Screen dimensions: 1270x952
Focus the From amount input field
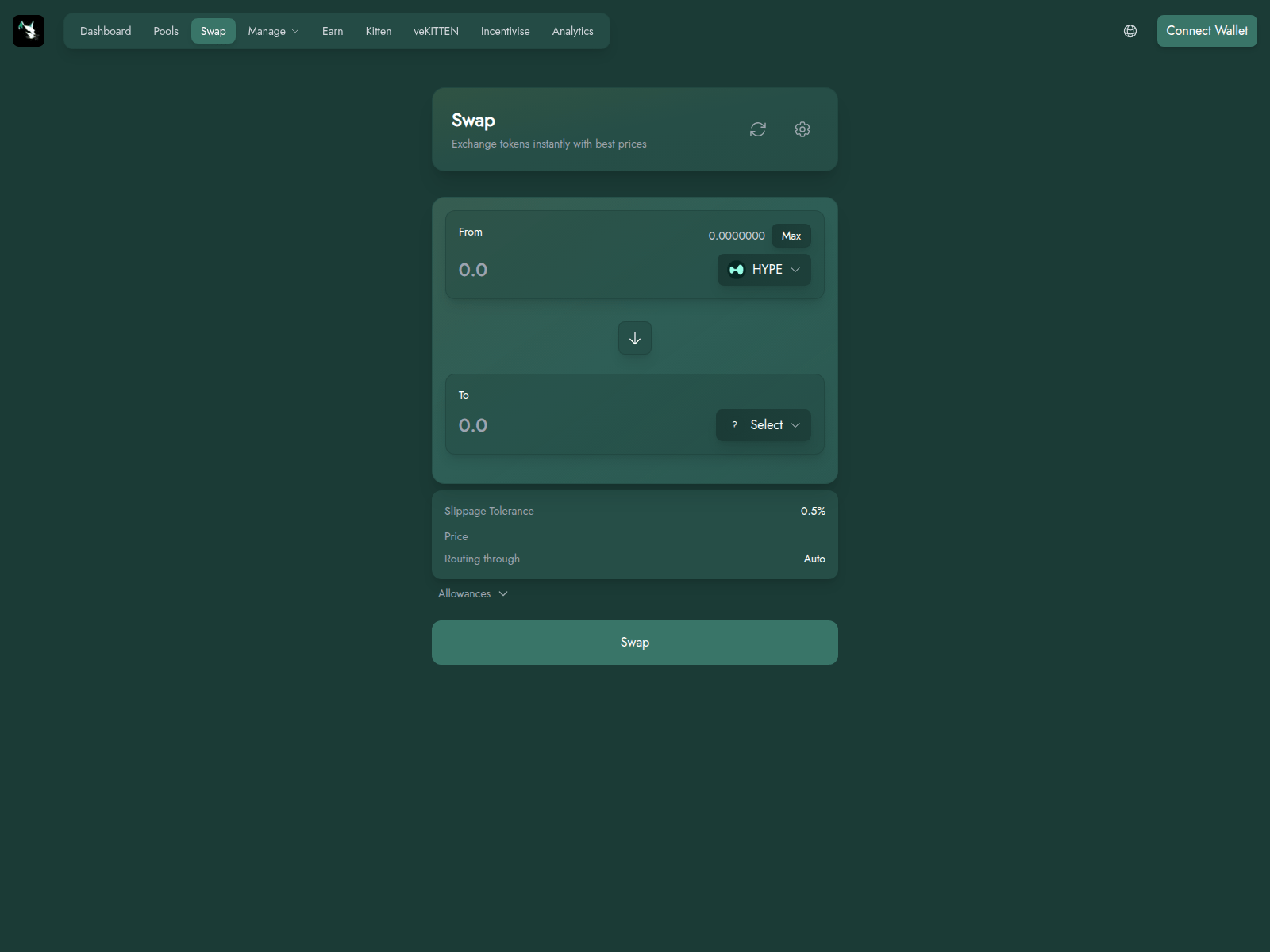pyautogui.click(x=583, y=270)
